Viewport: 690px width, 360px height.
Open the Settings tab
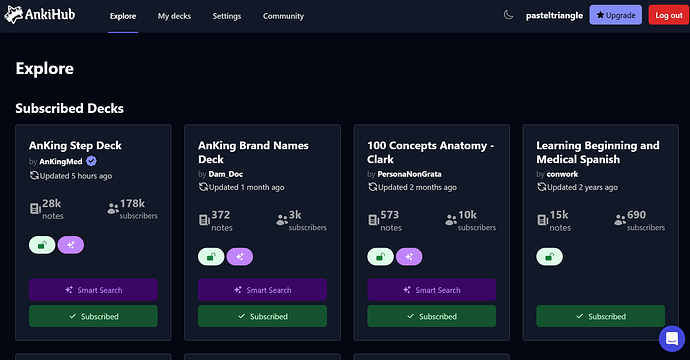coord(227,16)
